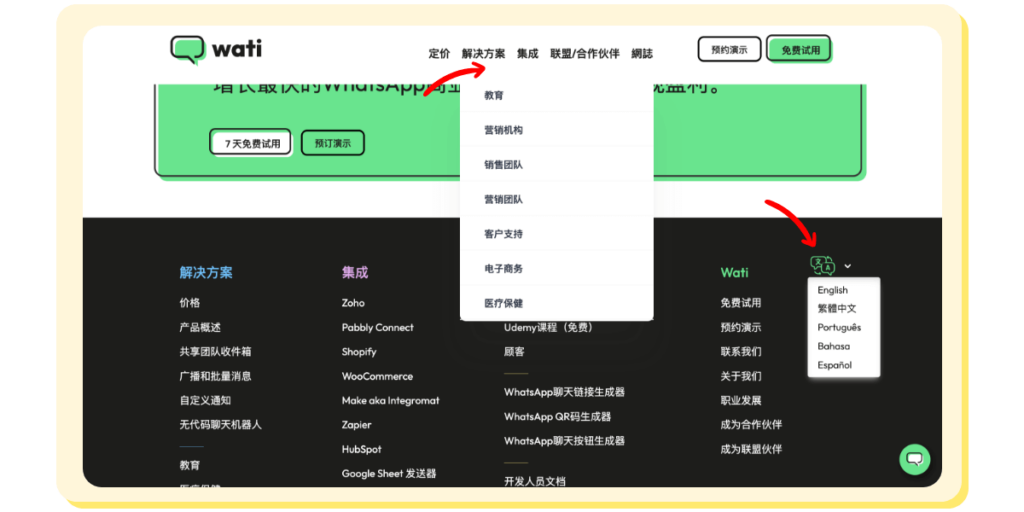Open the green chat widget
This screenshot has width=1024, height=512.
tap(914, 459)
